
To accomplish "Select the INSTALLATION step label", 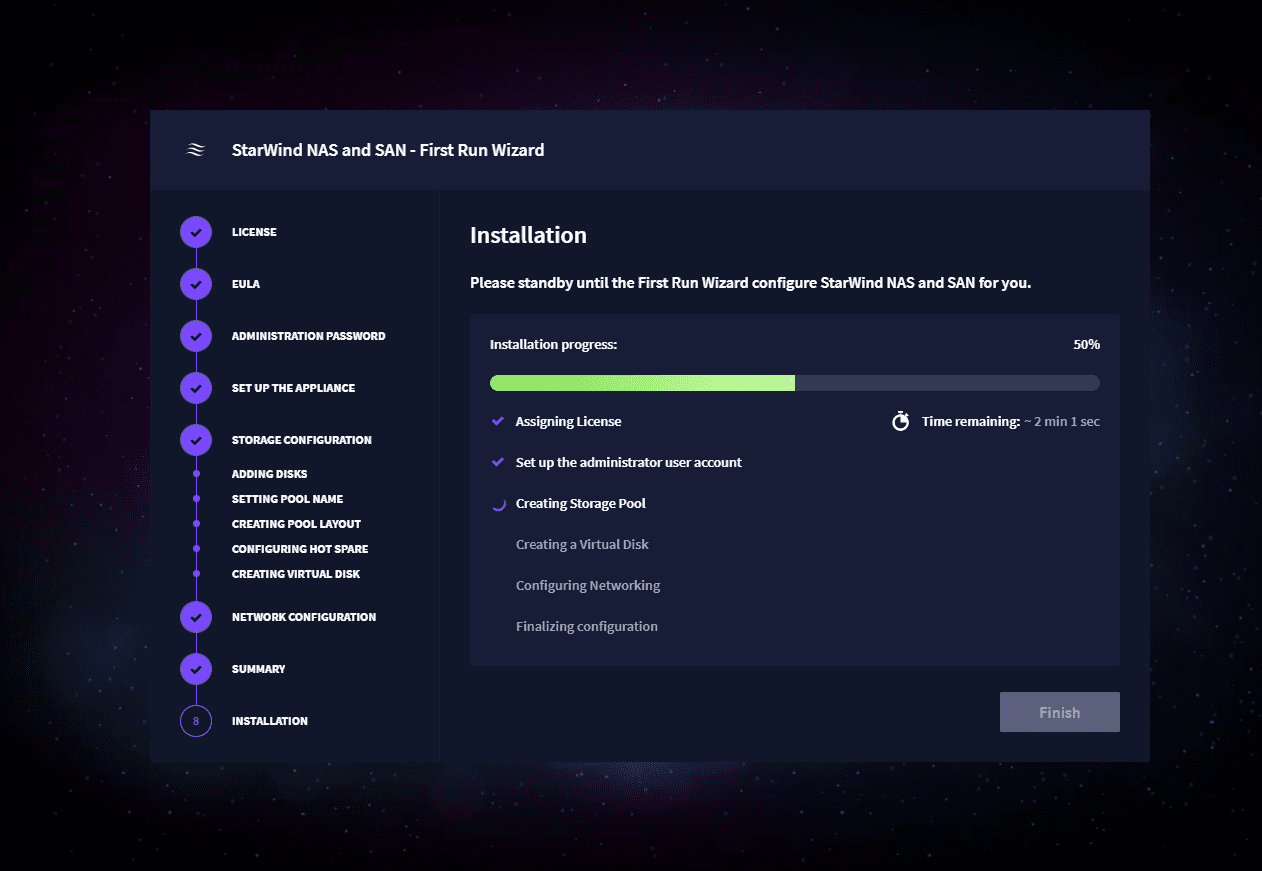I will [270, 721].
